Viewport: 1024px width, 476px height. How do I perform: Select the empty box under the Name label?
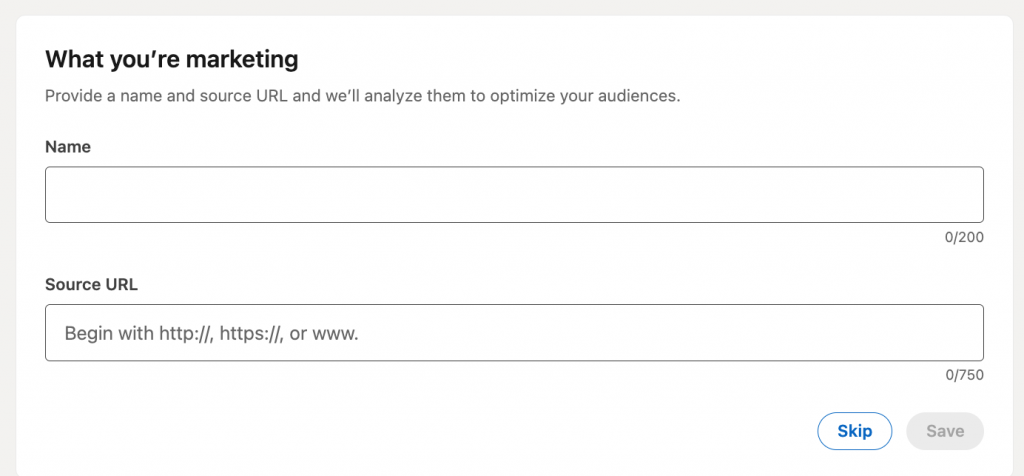point(514,195)
